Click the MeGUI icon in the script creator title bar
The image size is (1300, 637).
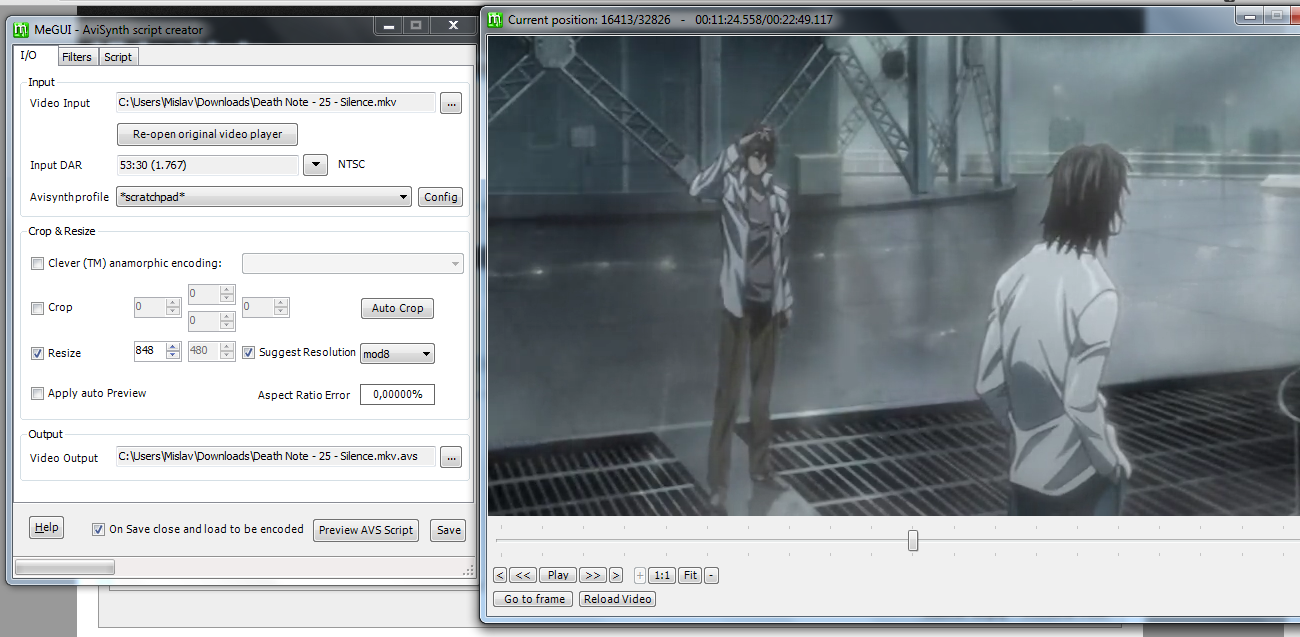21,29
